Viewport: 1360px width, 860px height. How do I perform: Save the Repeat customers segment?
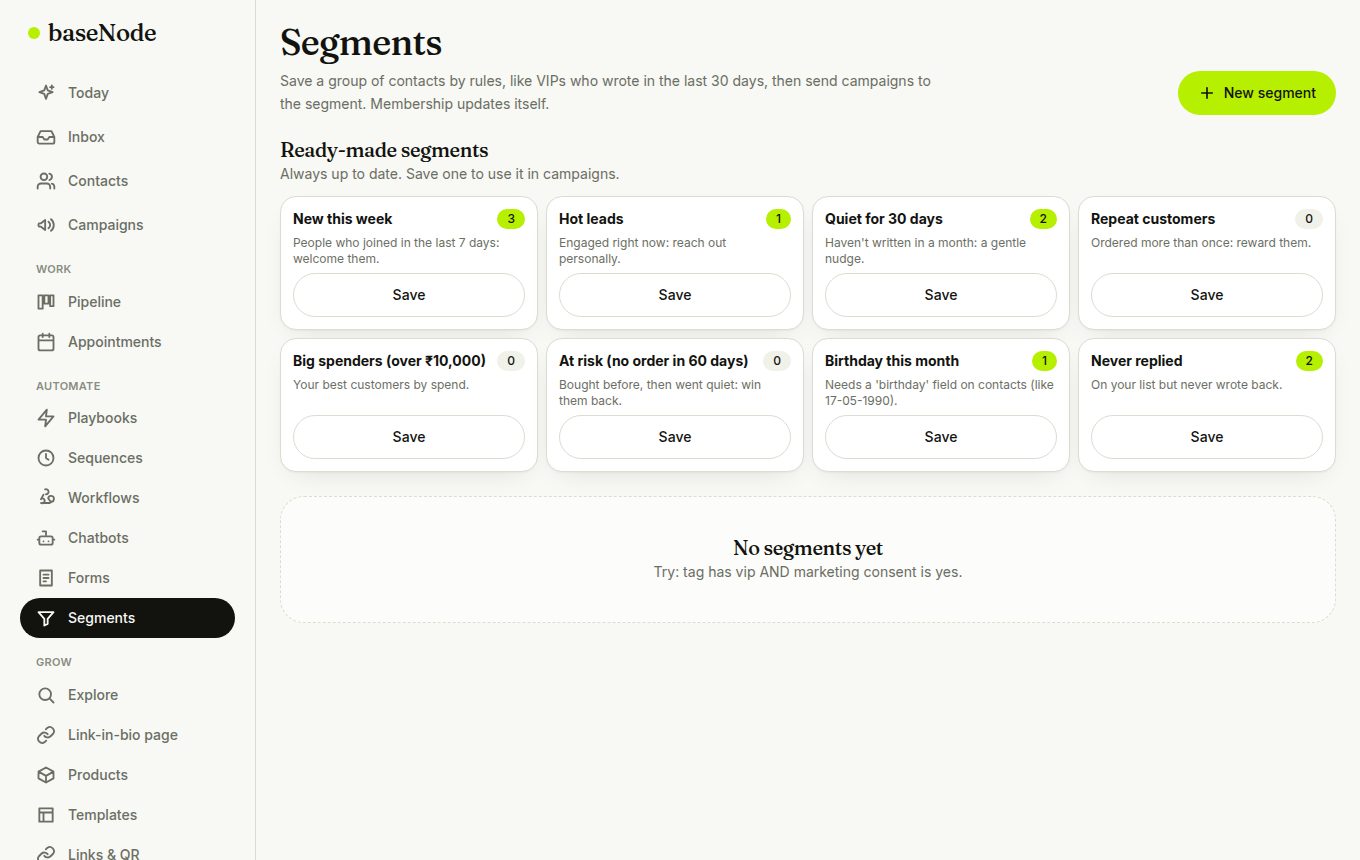[1207, 295]
